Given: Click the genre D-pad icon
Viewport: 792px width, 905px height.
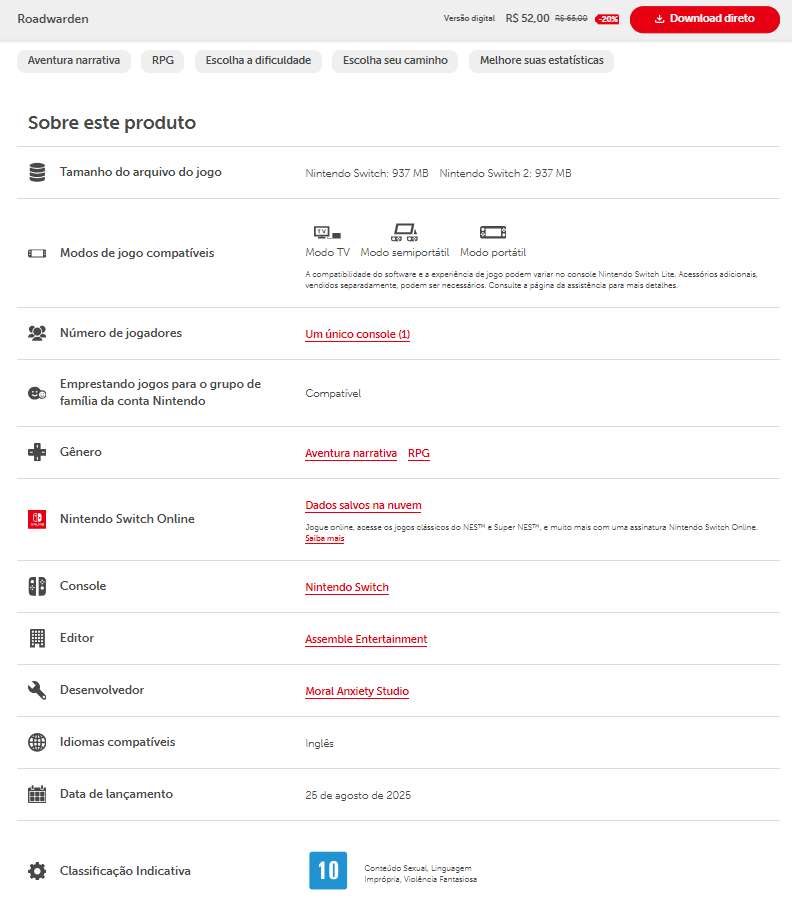Looking at the screenshot, I should 37,452.
